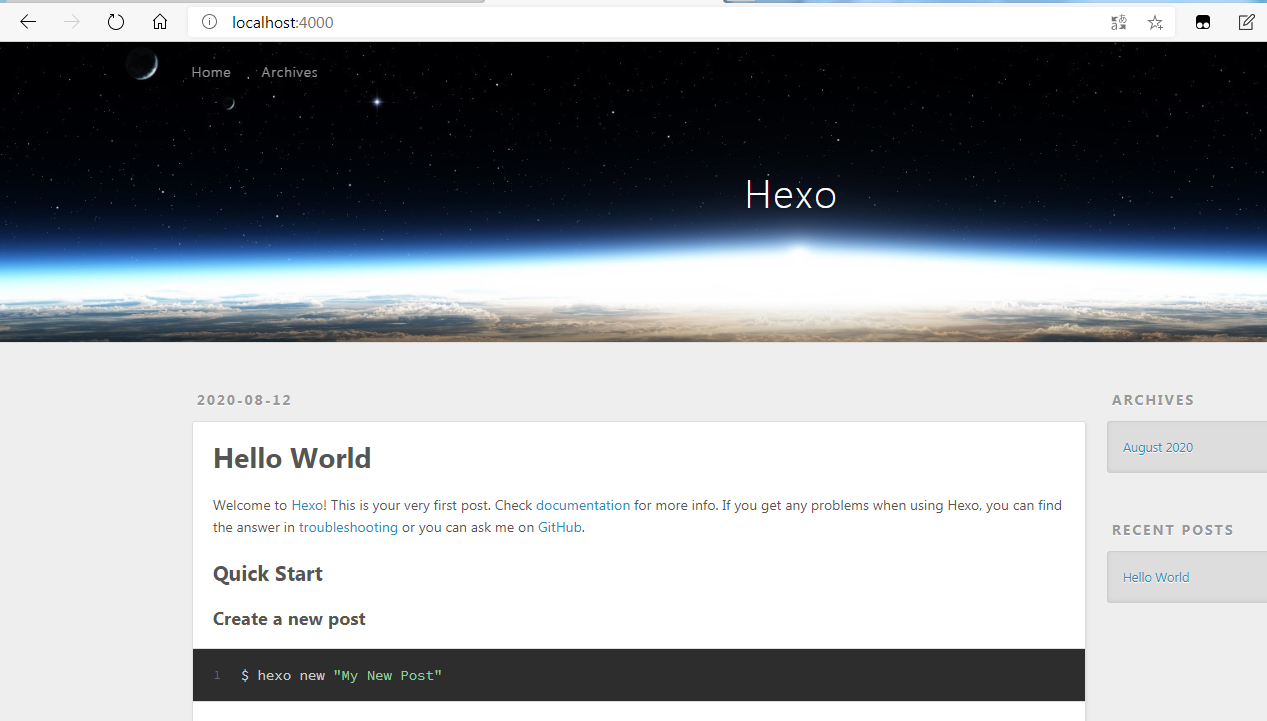Image resolution: width=1267 pixels, height=721 pixels.
Task: Follow the Hexo link in post
Action: [x=307, y=505]
